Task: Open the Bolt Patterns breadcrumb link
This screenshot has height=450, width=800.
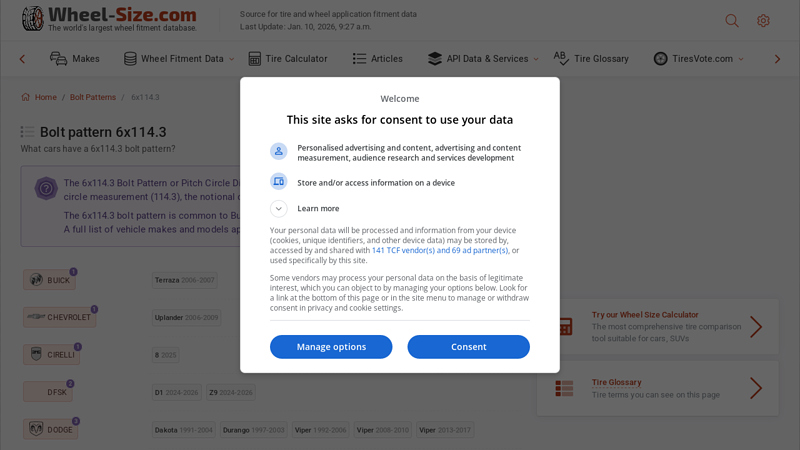Action: (93, 98)
